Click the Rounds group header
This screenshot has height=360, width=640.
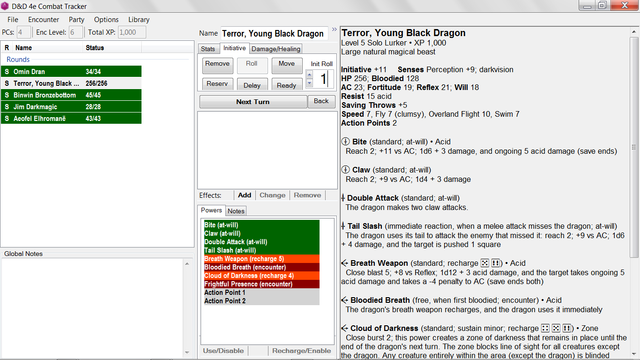coord(18,60)
